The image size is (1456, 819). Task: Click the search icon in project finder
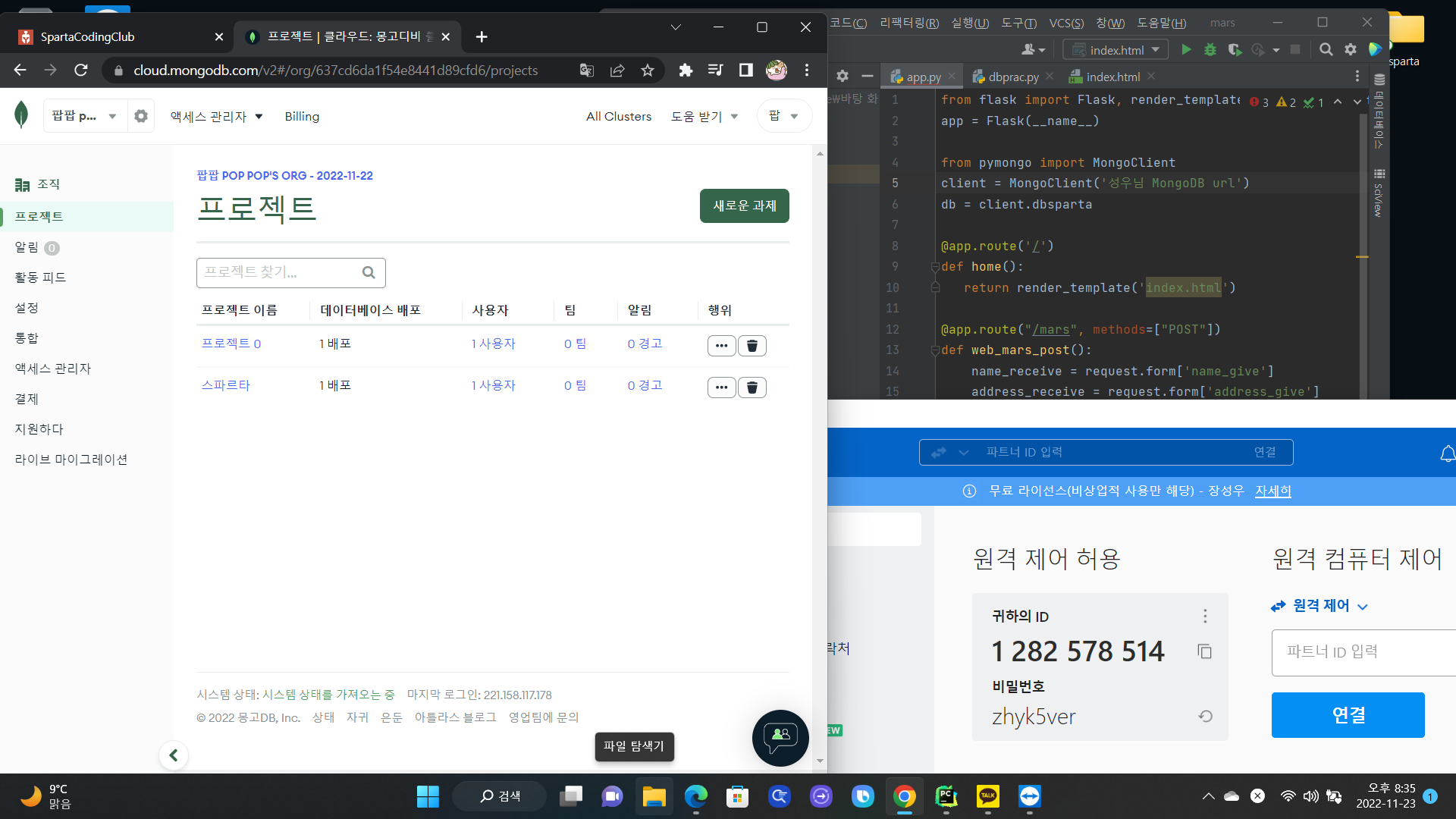pyautogui.click(x=369, y=272)
